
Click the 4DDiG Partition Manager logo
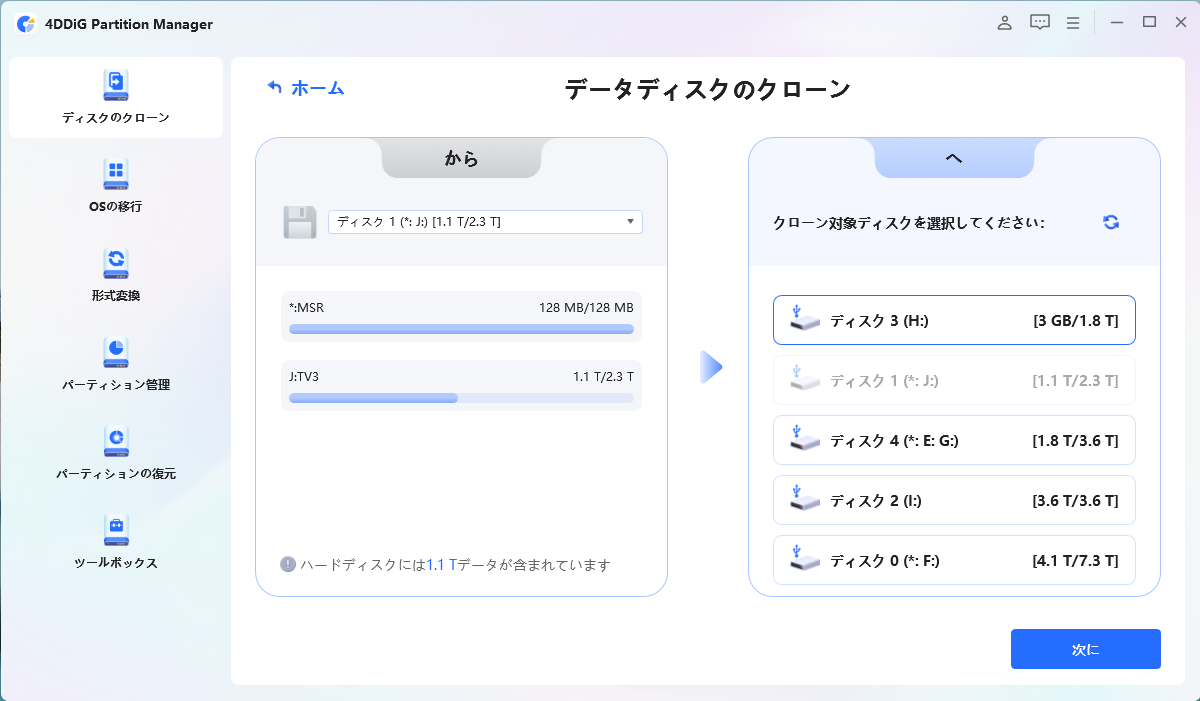point(26,24)
